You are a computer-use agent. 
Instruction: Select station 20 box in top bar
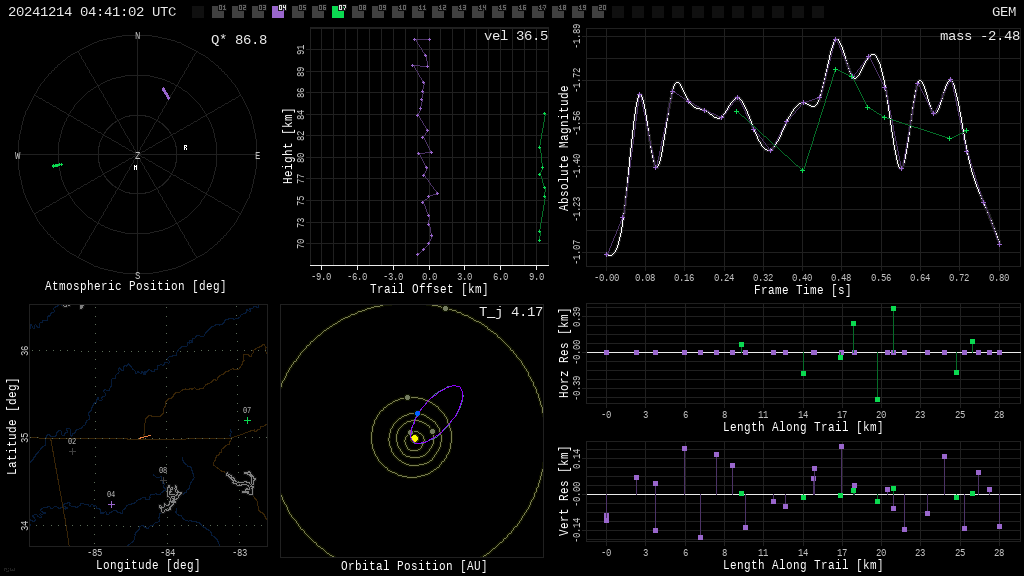tap(598, 12)
